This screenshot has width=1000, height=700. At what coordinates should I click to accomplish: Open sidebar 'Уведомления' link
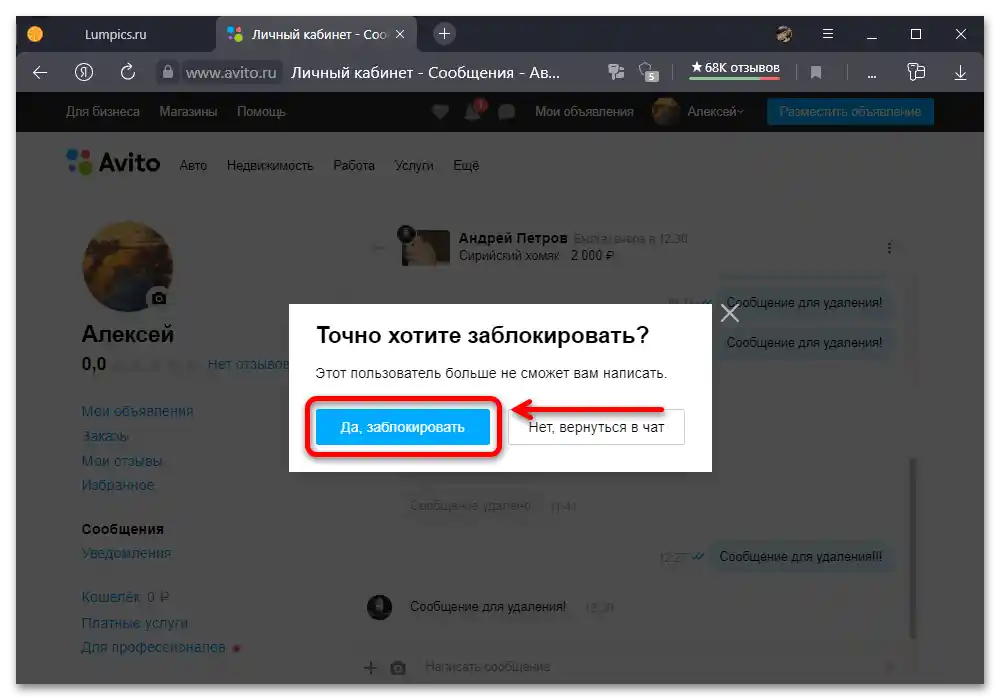[x=126, y=553]
